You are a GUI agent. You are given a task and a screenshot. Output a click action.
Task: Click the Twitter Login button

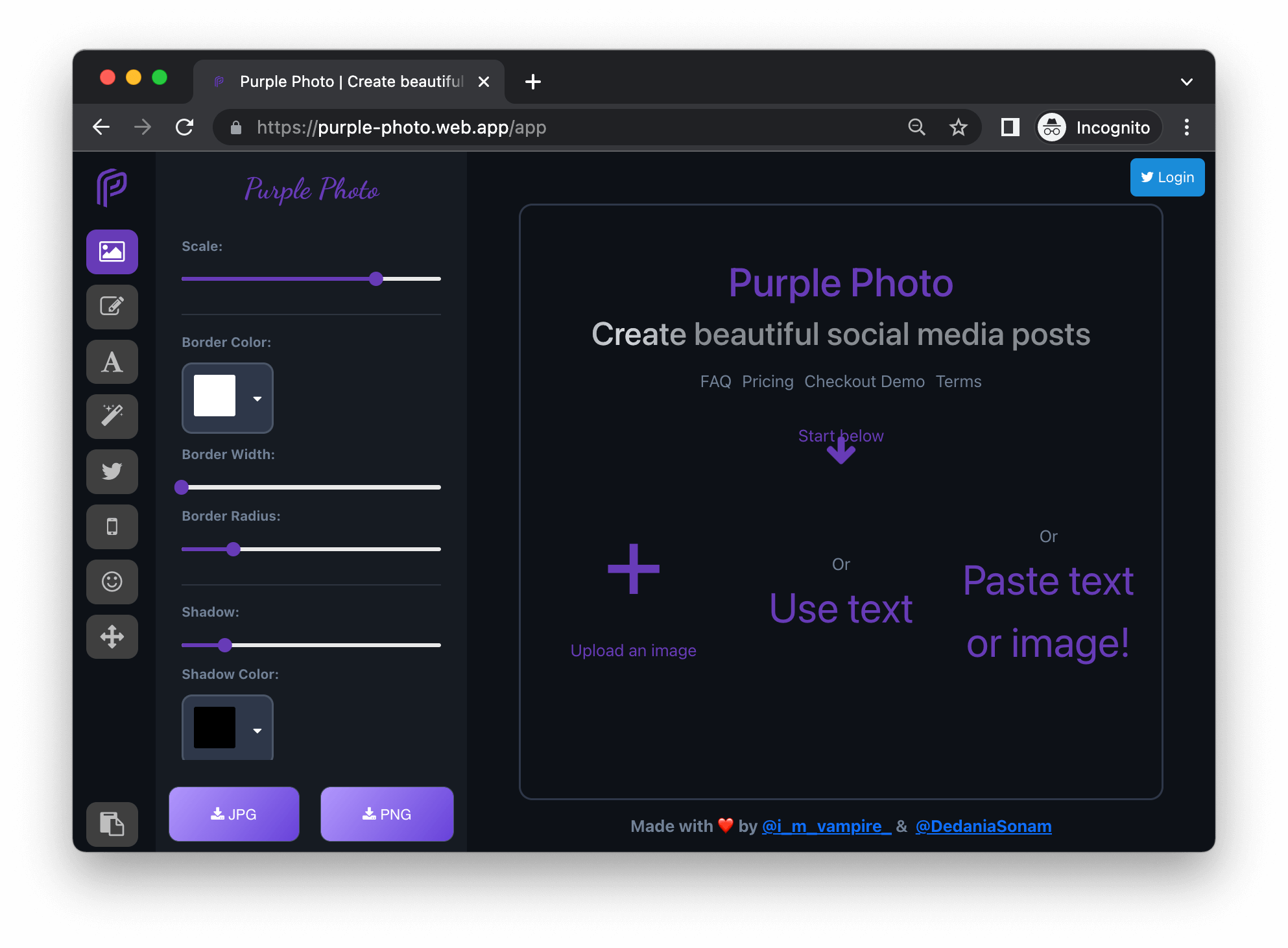[1167, 177]
